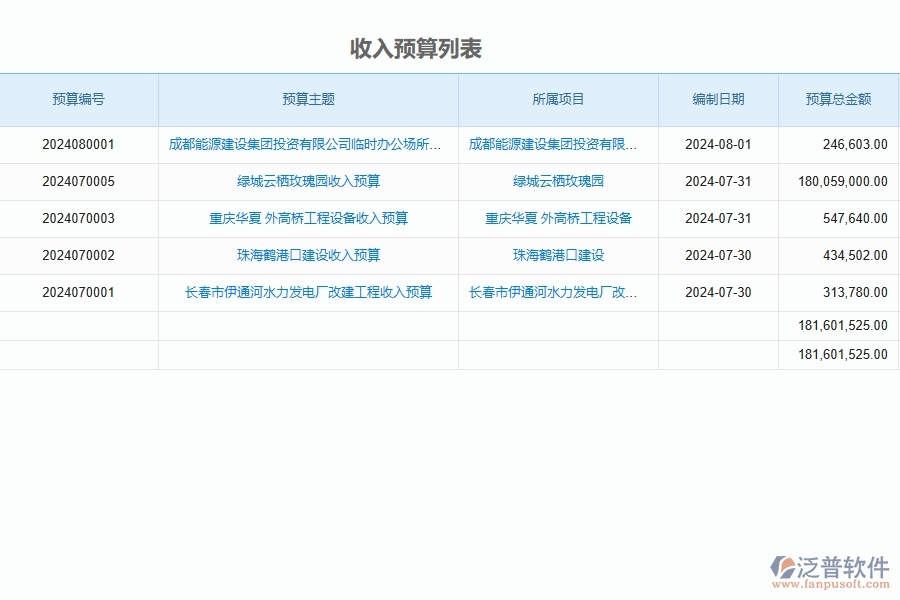Sort by the 所属项目 column header
The height and width of the screenshot is (600, 900).
558,99
